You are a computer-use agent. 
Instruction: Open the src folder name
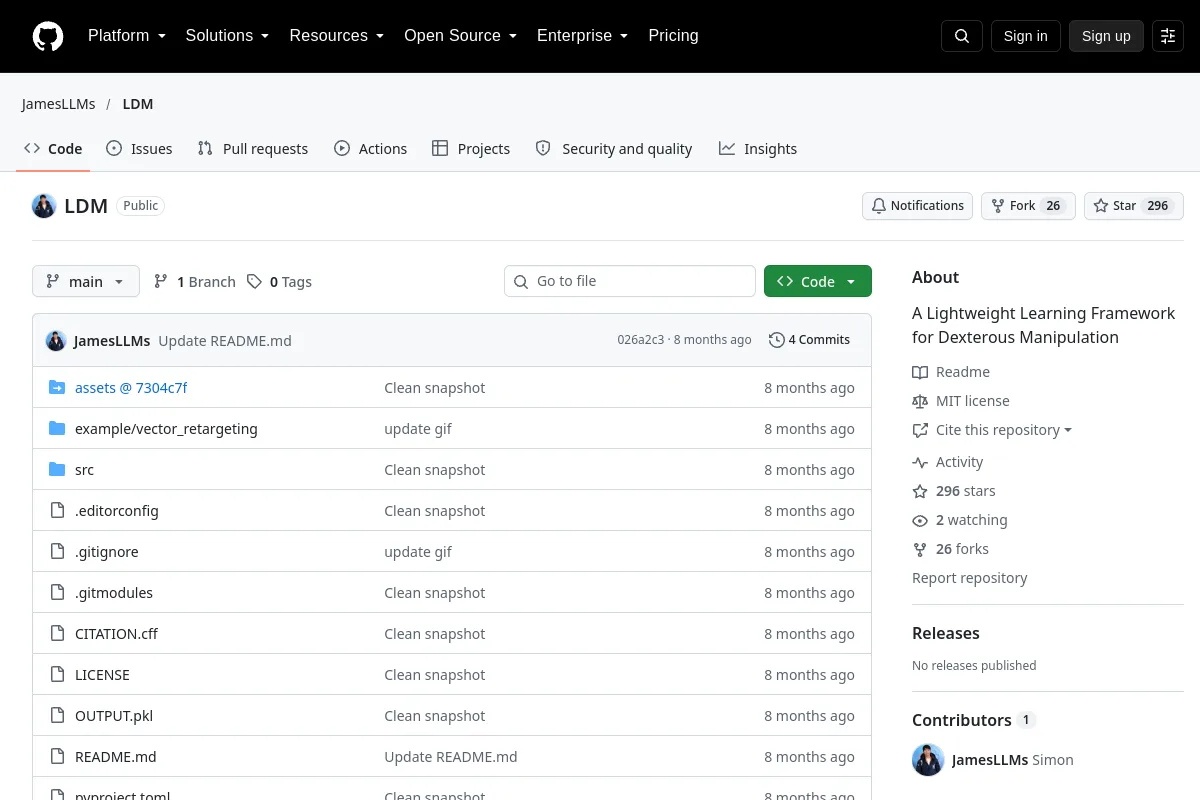(84, 470)
